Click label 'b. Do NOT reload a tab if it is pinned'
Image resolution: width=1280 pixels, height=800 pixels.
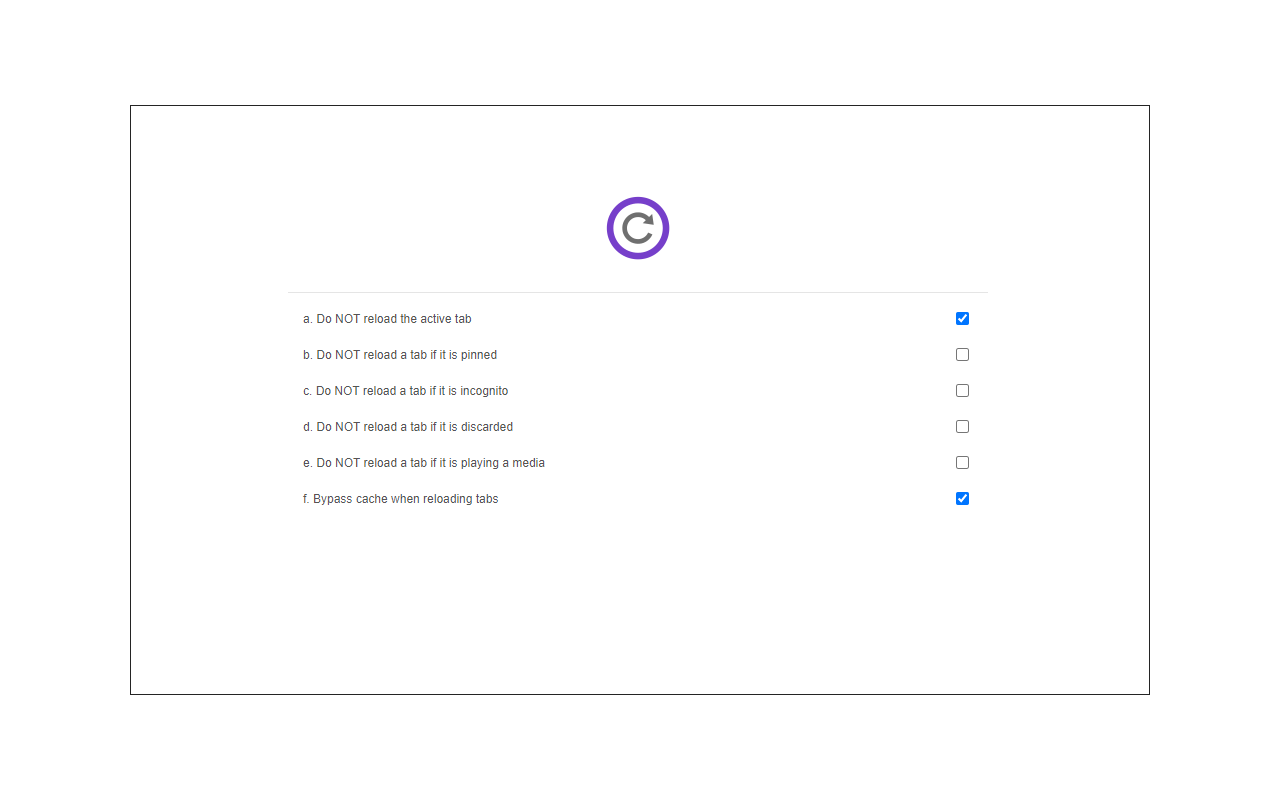[400, 355]
